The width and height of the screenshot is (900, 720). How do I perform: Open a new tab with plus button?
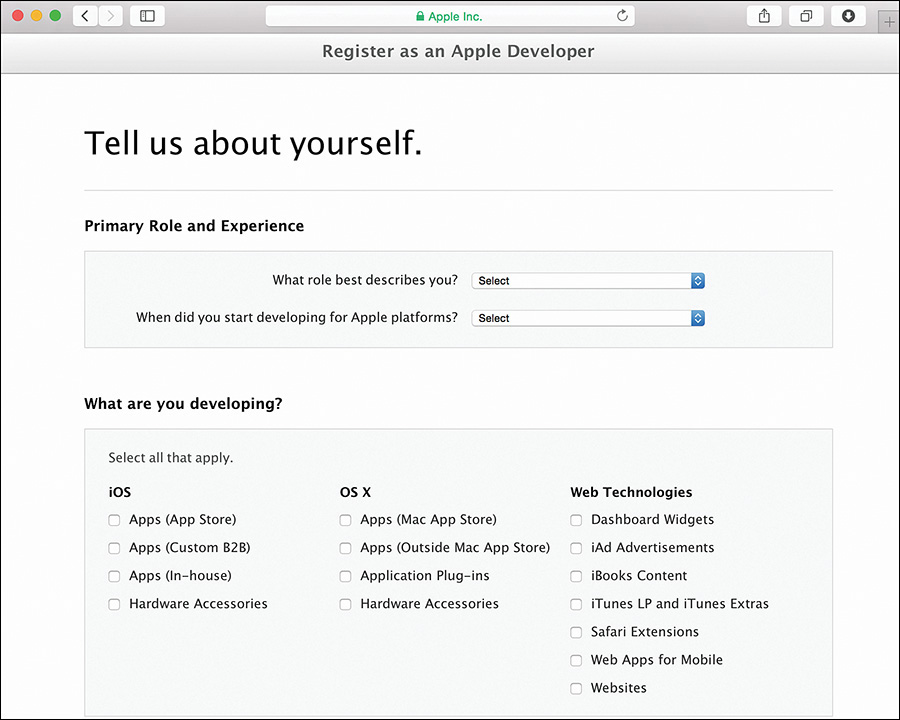click(889, 22)
